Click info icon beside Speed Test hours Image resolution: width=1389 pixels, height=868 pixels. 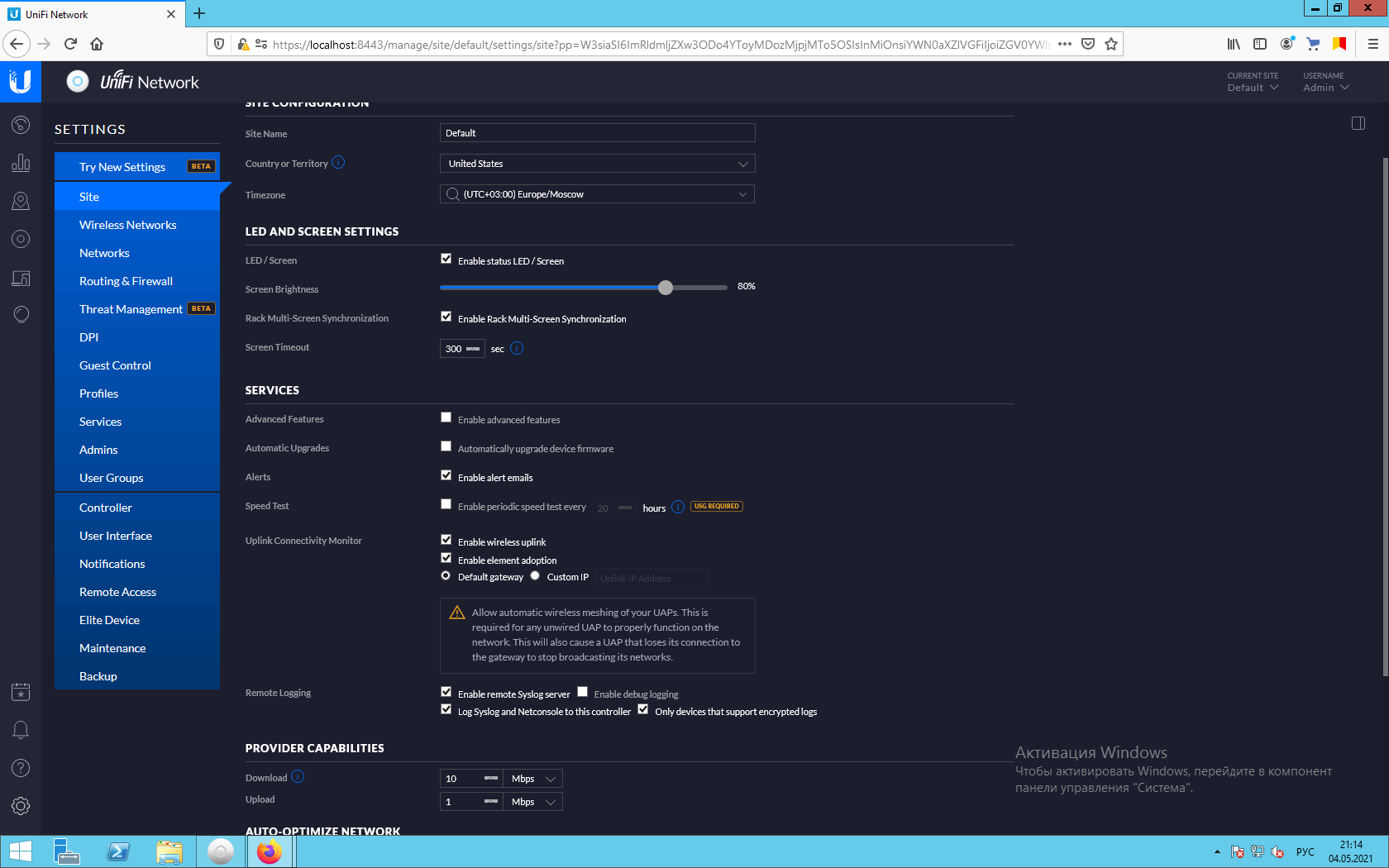tap(678, 507)
